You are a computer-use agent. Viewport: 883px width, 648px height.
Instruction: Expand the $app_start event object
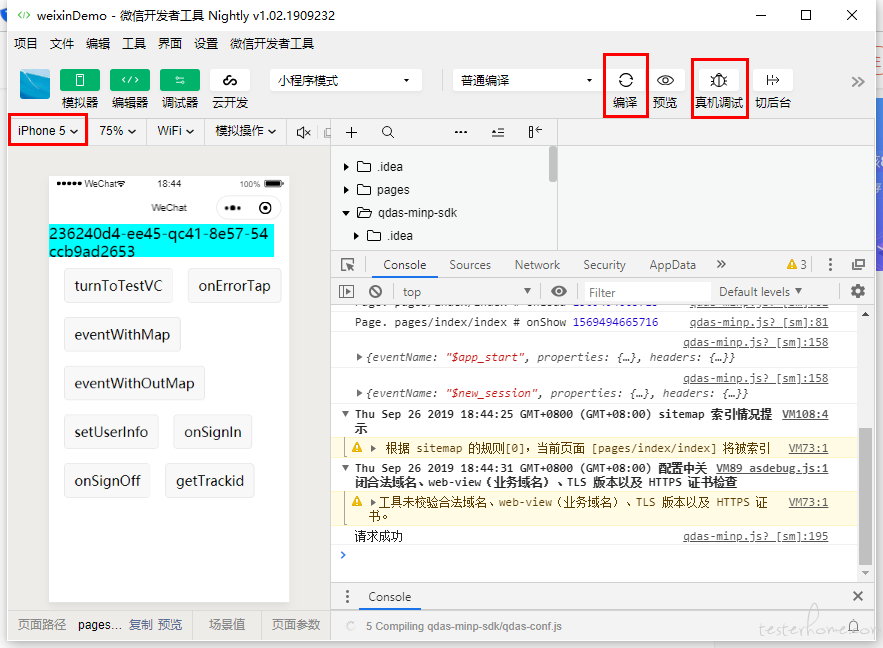359,357
